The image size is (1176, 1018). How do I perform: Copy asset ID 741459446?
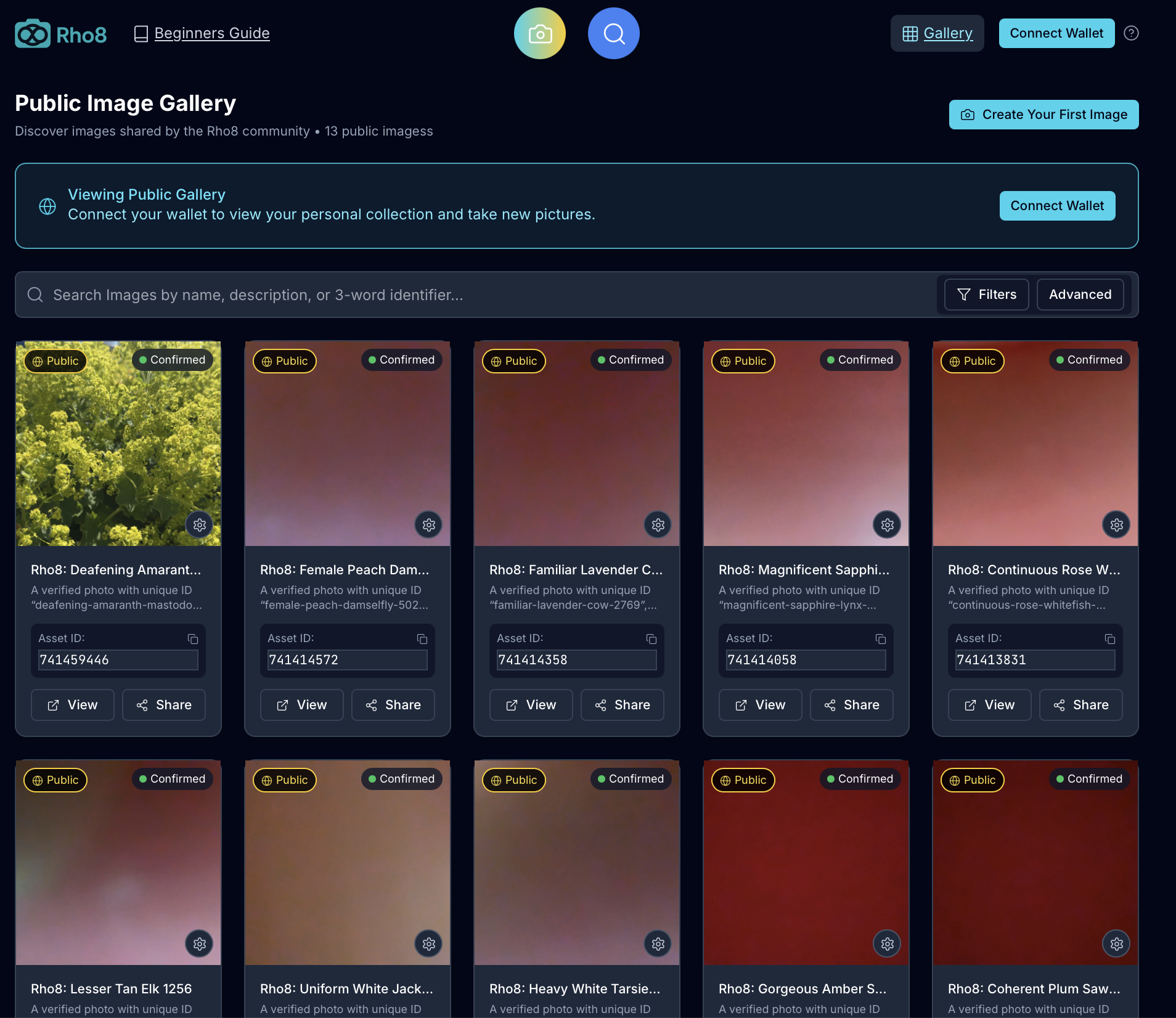193,639
